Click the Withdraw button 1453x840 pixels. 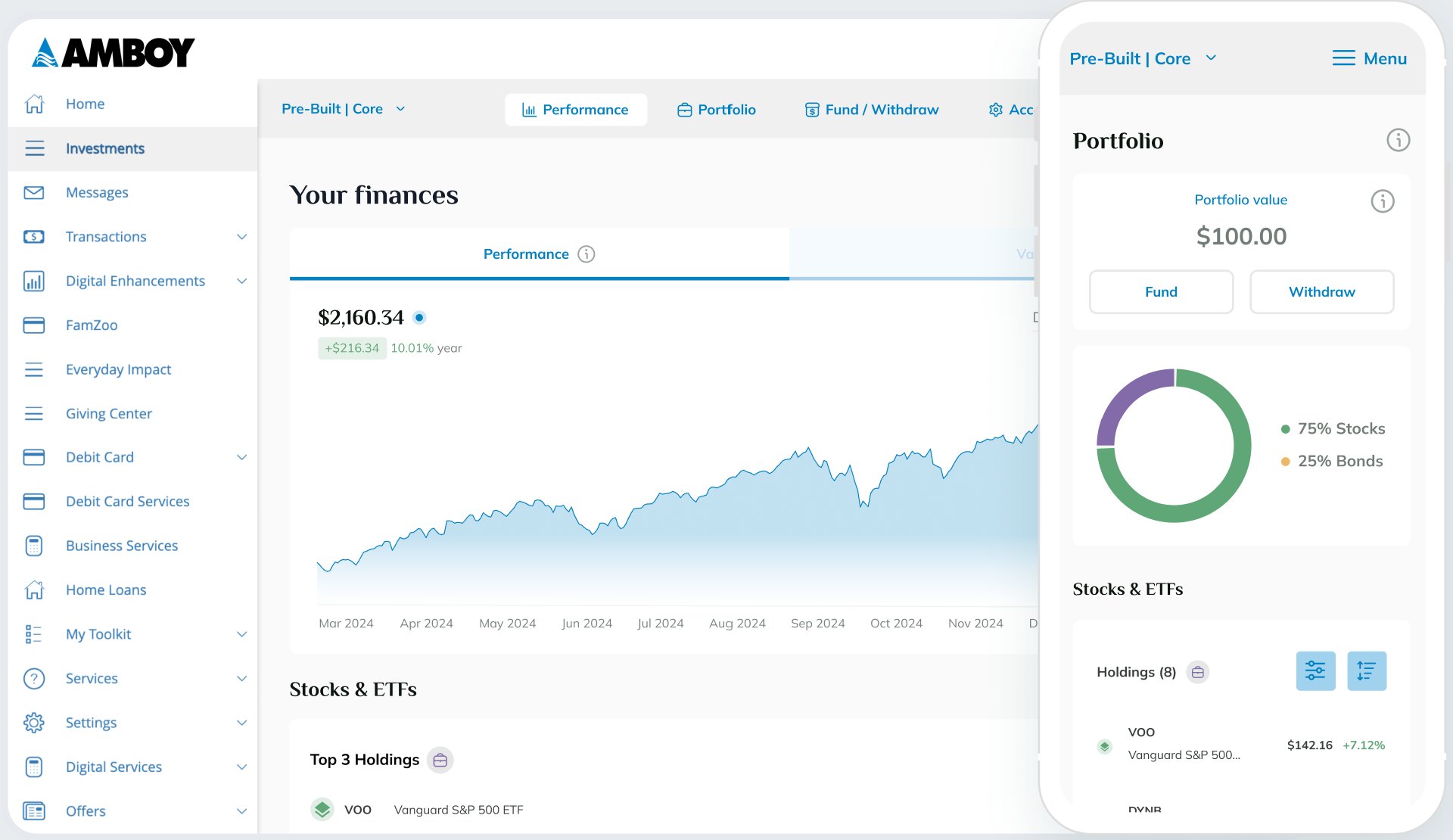click(x=1321, y=291)
